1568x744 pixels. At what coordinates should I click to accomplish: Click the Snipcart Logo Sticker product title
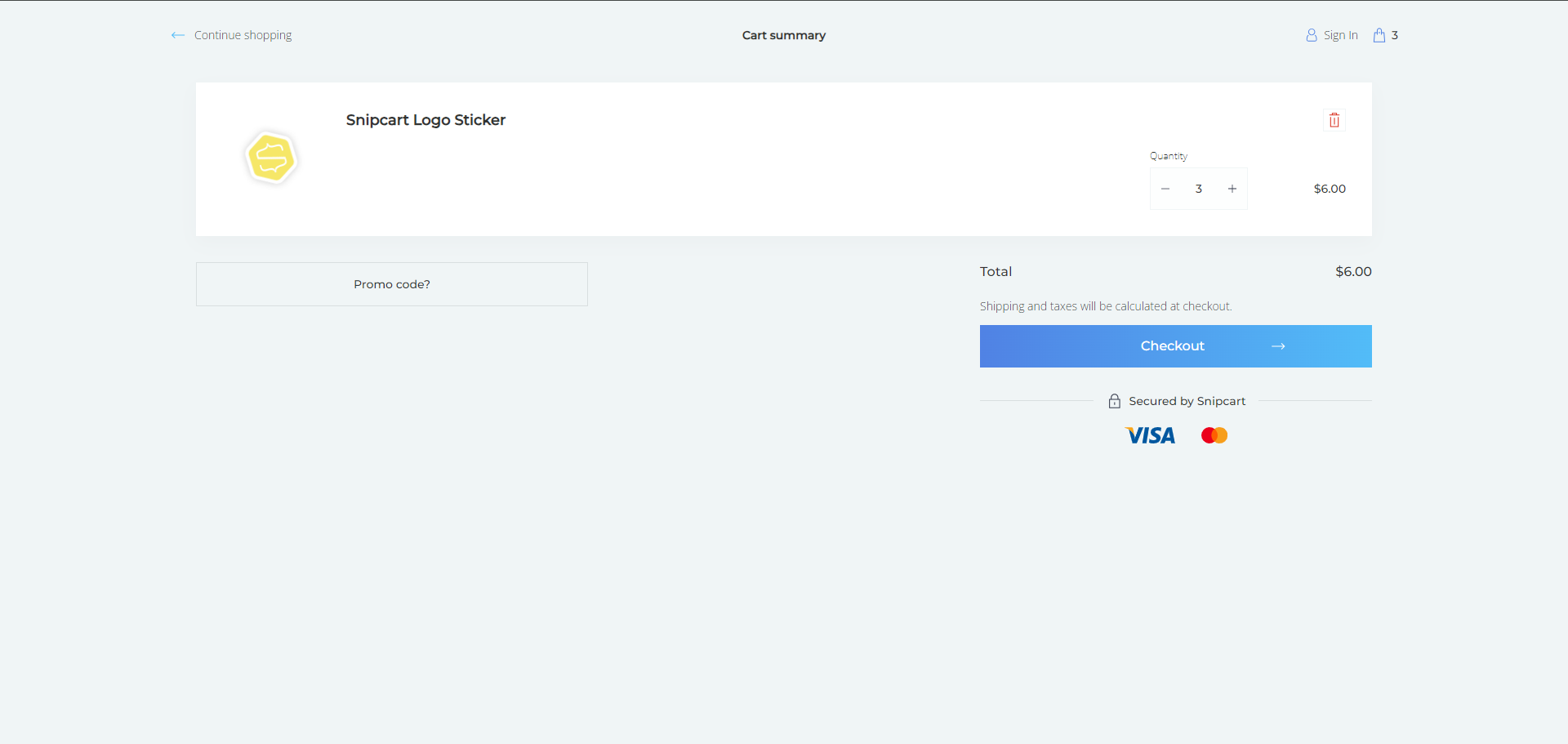pos(425,120)
